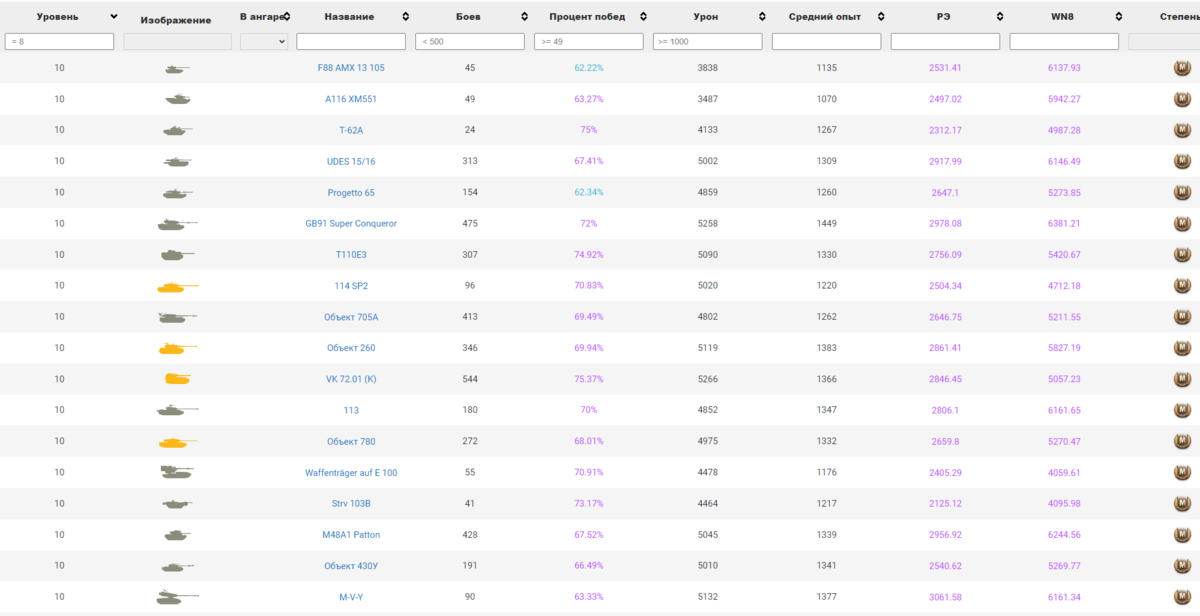Select the РЭ value 3061.58
Viewport: 1200px width, 616px height.
click(945, 596)
